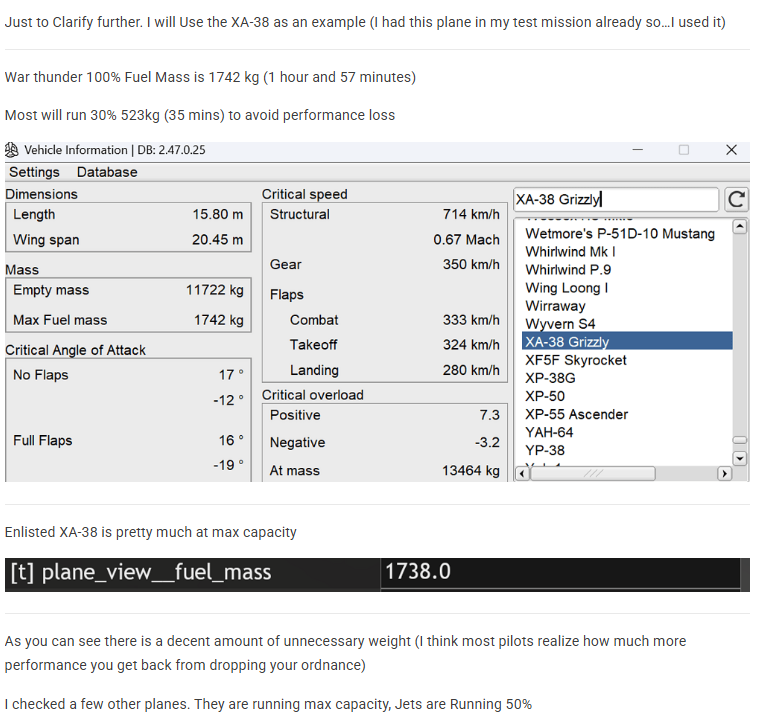The image size is (758, 716).
Task: Click Combat flaps speed 333 km/h
Action: tap(471, 320)
